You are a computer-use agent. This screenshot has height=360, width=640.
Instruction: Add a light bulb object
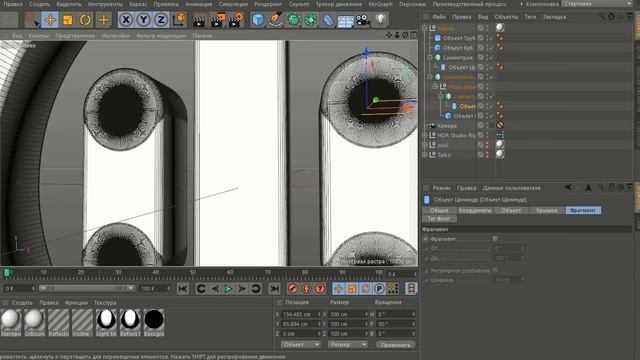point(380,19)
